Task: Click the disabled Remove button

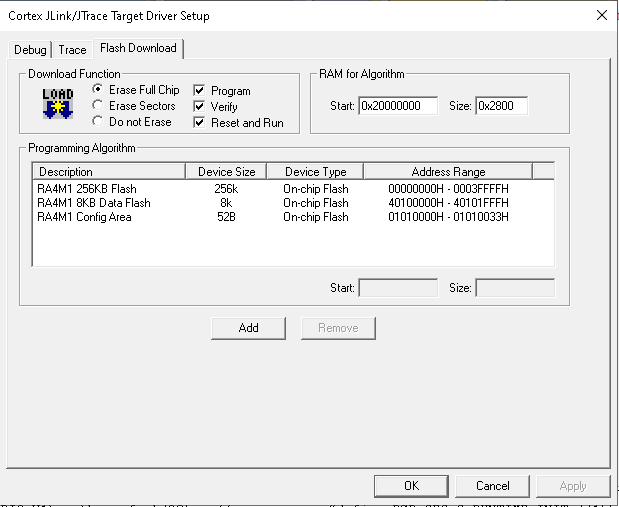Action: tap(338, 328)
